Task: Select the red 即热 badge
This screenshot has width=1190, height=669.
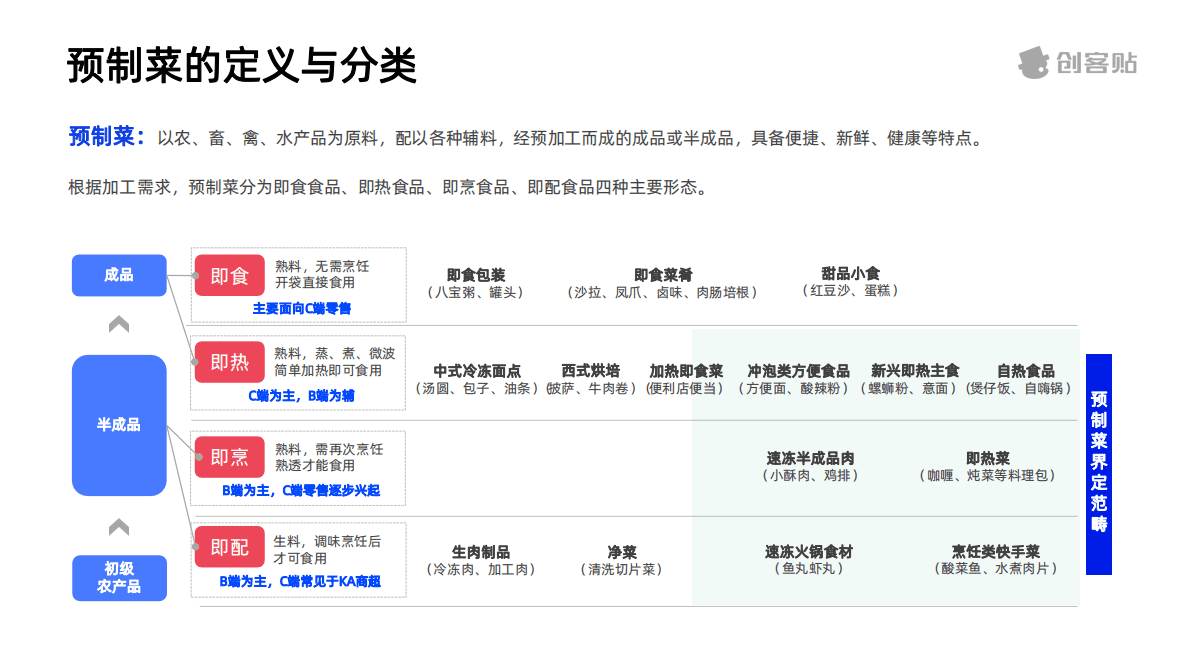Action: point(229,363)
